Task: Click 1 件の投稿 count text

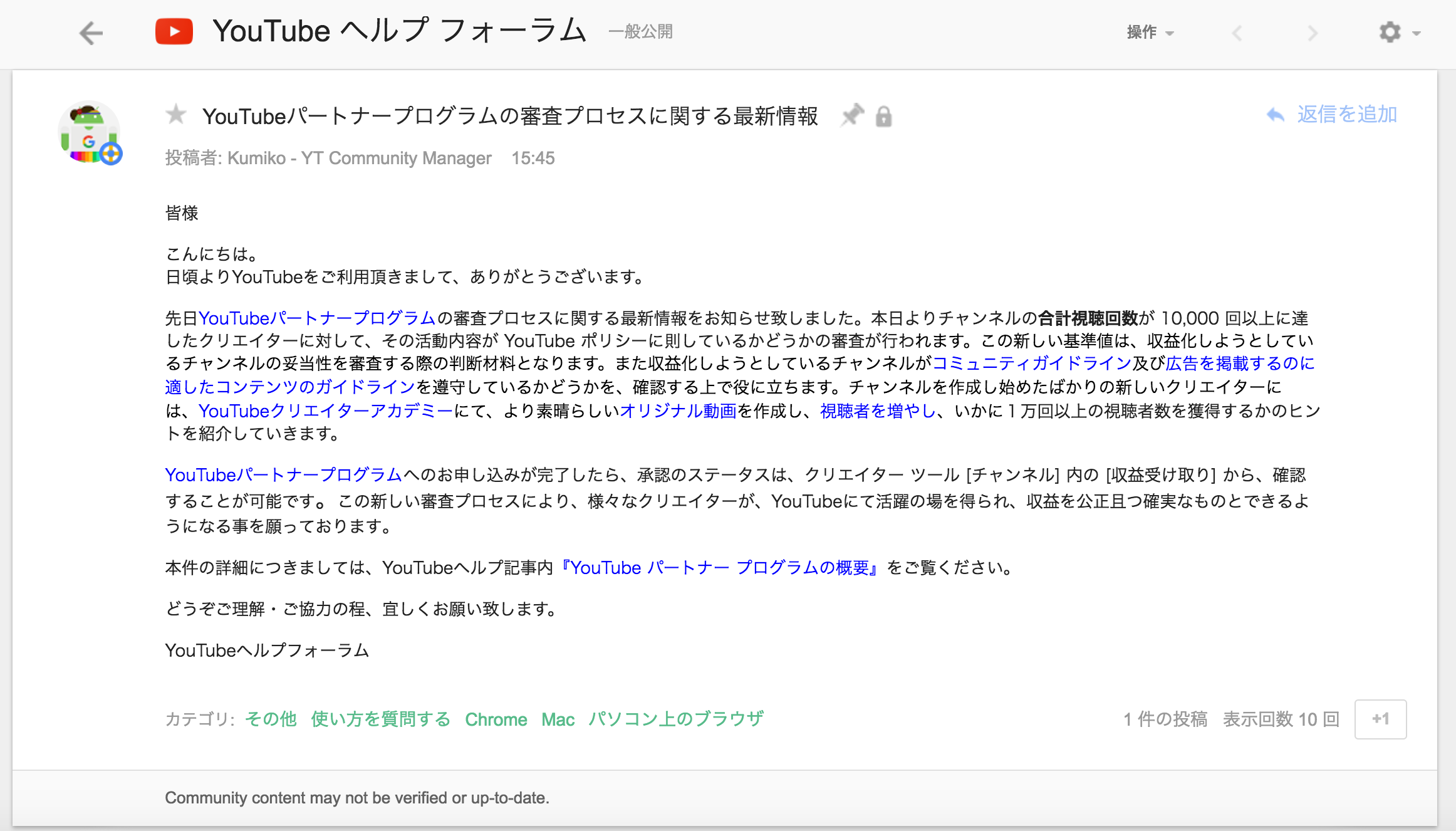Action: point(1165,719)
